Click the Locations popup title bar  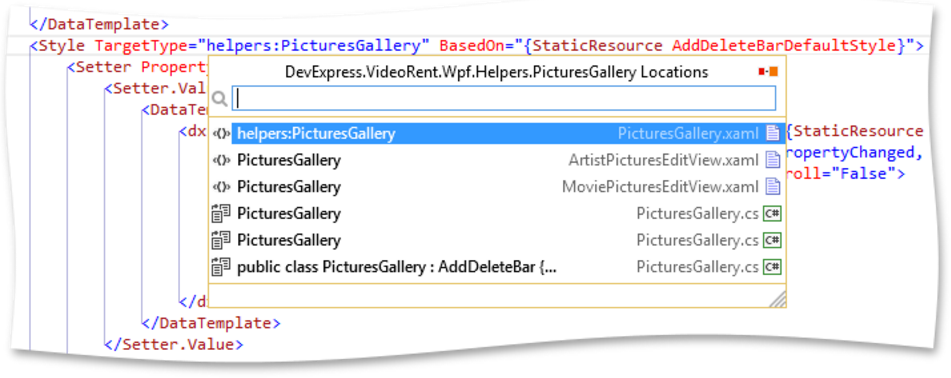coord(496,72)
